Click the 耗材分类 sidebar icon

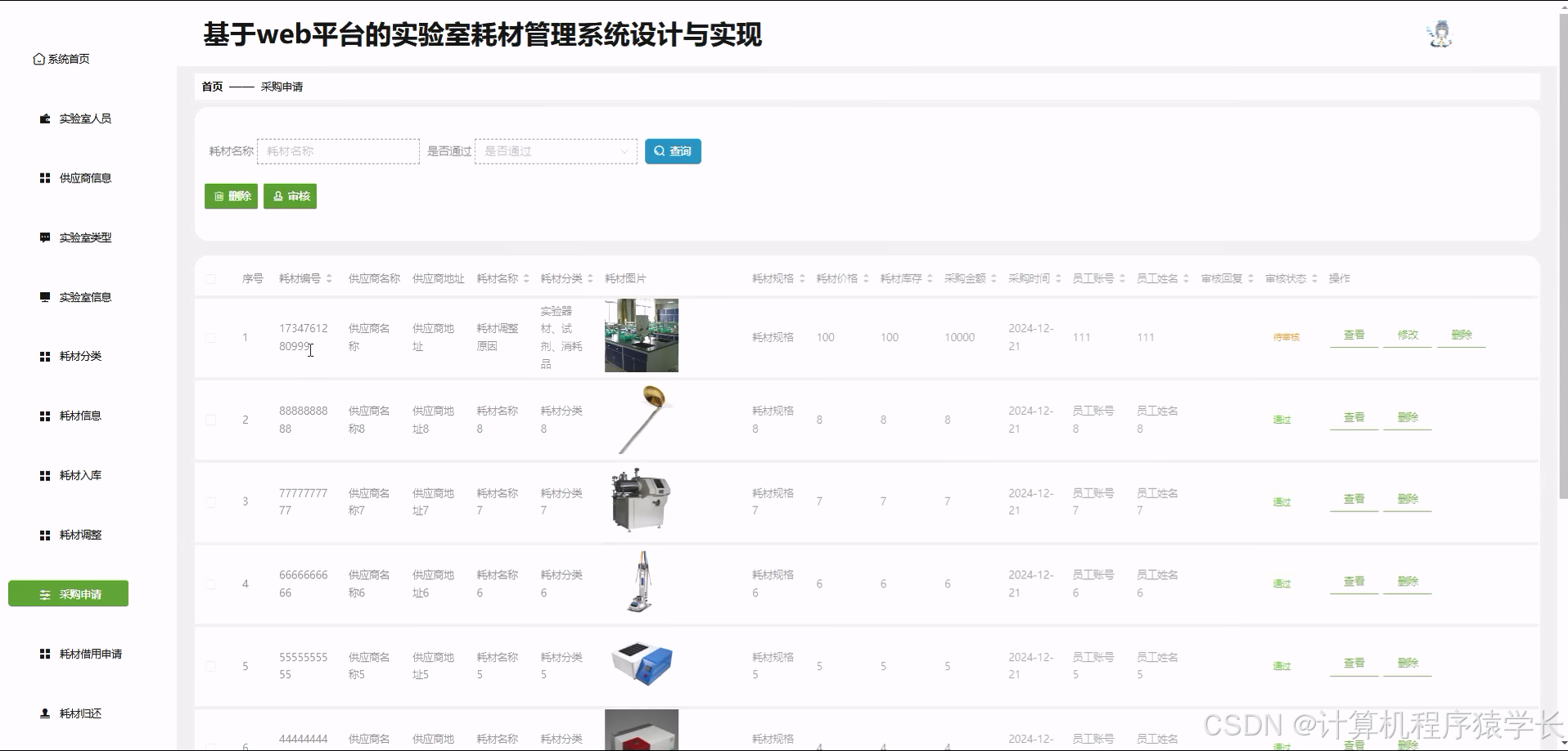[44, 356]
